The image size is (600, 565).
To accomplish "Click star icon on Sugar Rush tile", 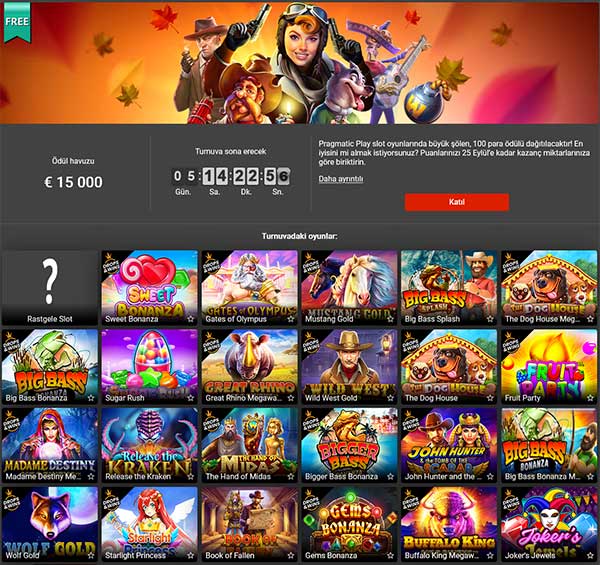I will 191,398.
